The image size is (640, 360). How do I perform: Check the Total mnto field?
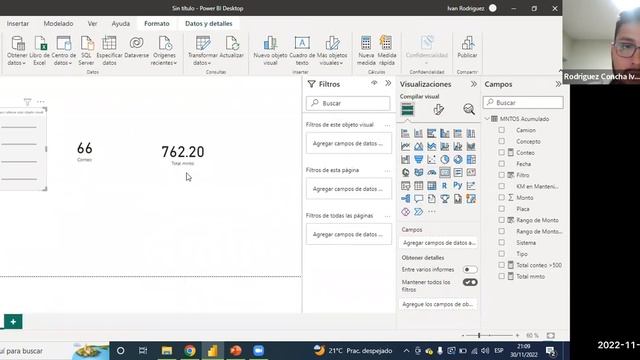pyautogui.click(x=501, y=276)
